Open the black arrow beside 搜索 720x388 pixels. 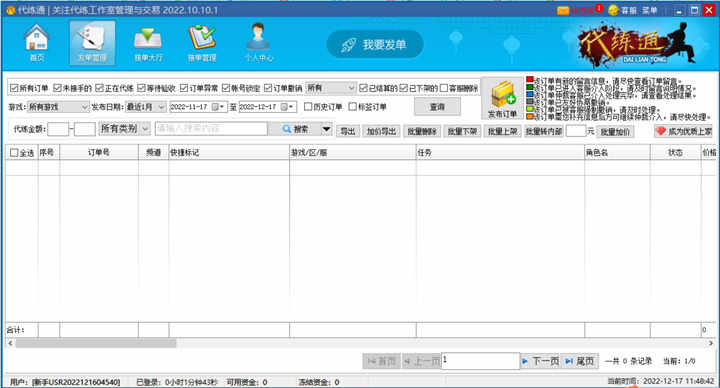(x=326, y=129)
